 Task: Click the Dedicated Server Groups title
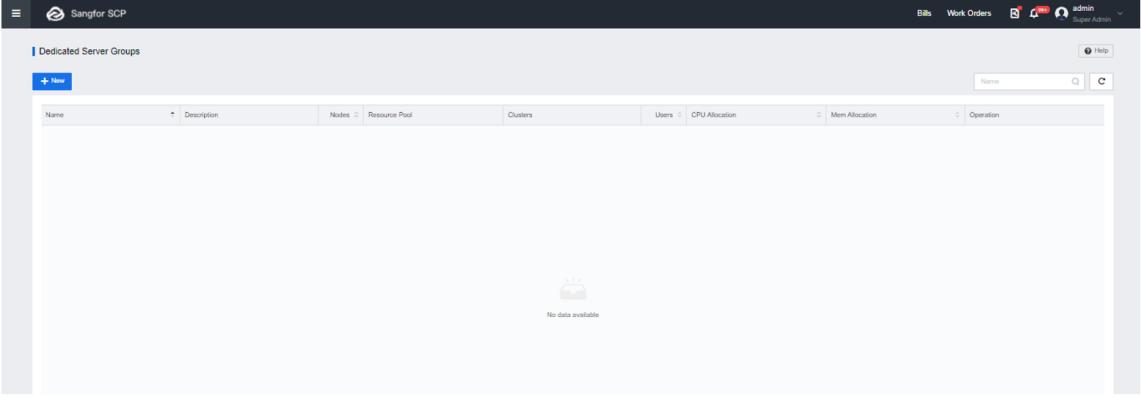[89, 52]
